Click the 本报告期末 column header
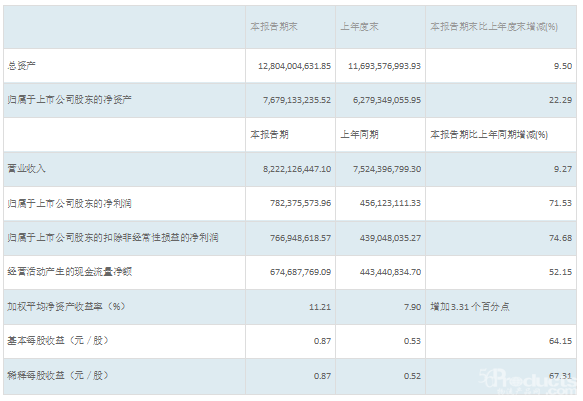 274,27
